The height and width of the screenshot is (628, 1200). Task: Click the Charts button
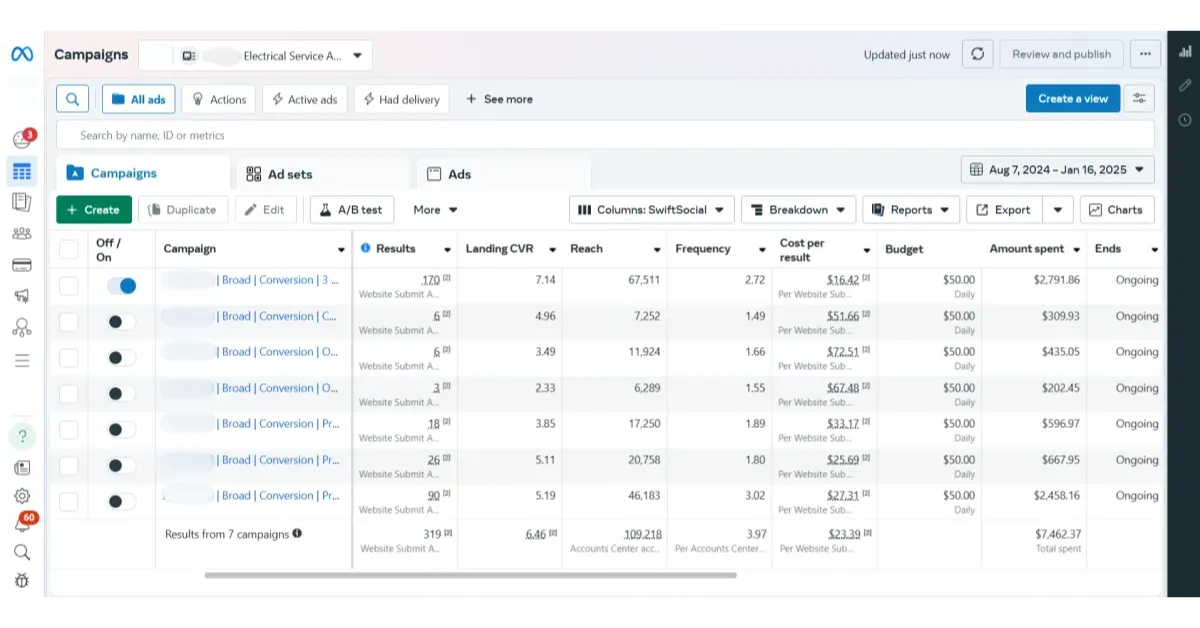point(1117,210)
